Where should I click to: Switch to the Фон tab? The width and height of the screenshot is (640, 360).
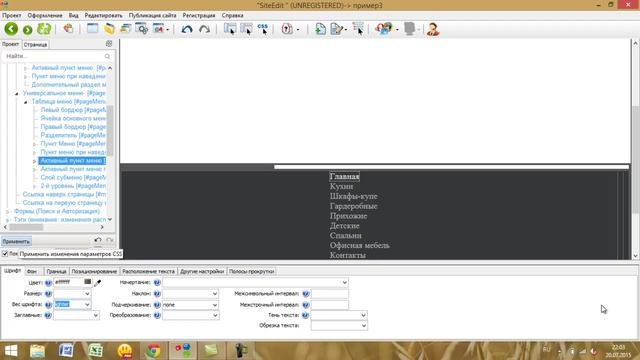[32, 271]
